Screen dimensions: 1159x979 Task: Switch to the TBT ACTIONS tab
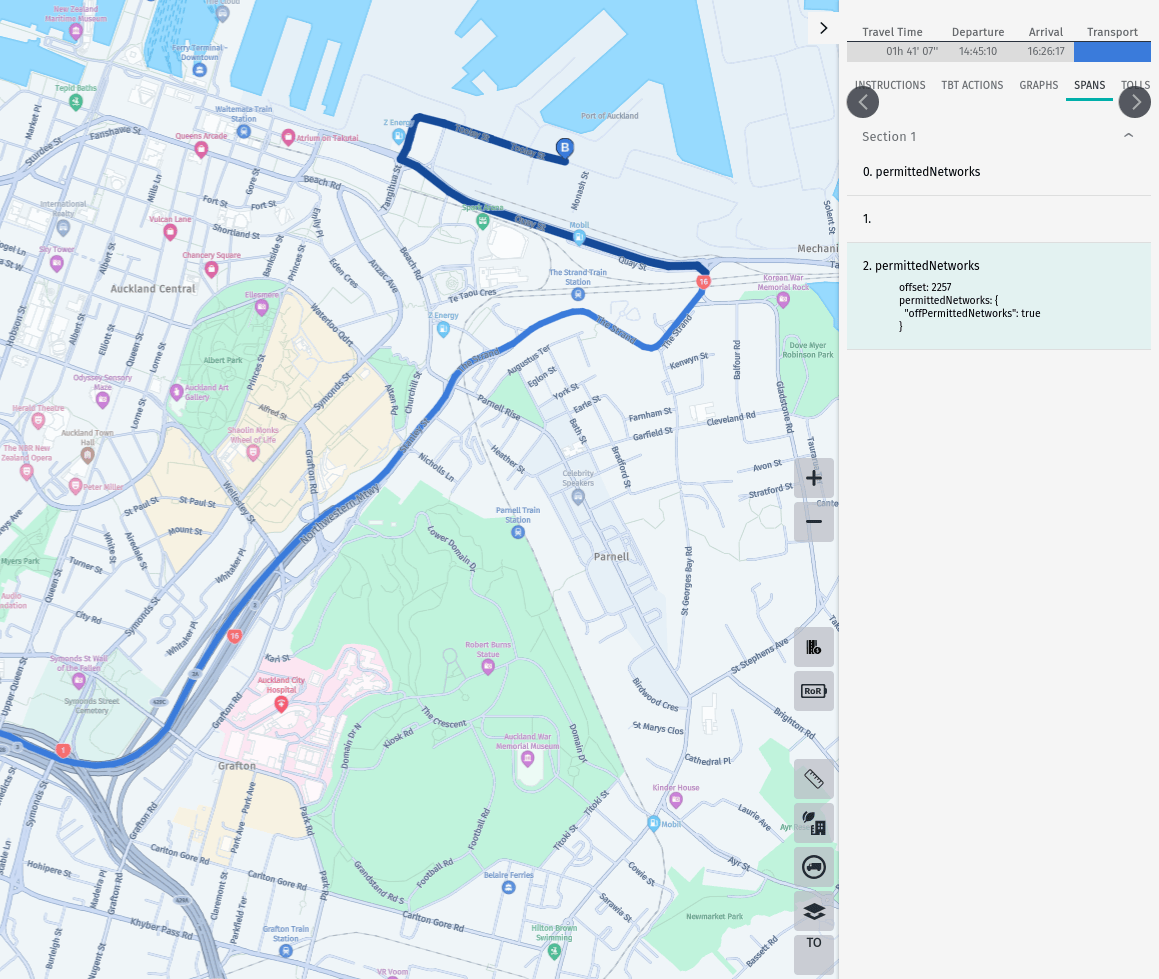(971, 85)
